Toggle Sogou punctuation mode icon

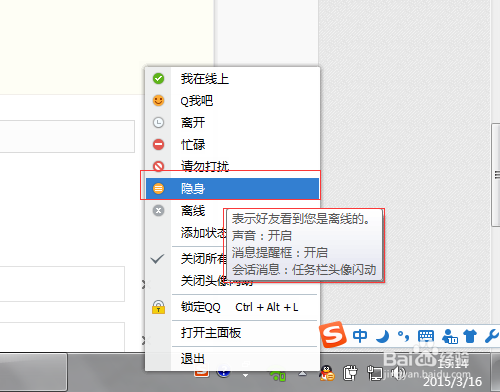(x=404, y=336)
